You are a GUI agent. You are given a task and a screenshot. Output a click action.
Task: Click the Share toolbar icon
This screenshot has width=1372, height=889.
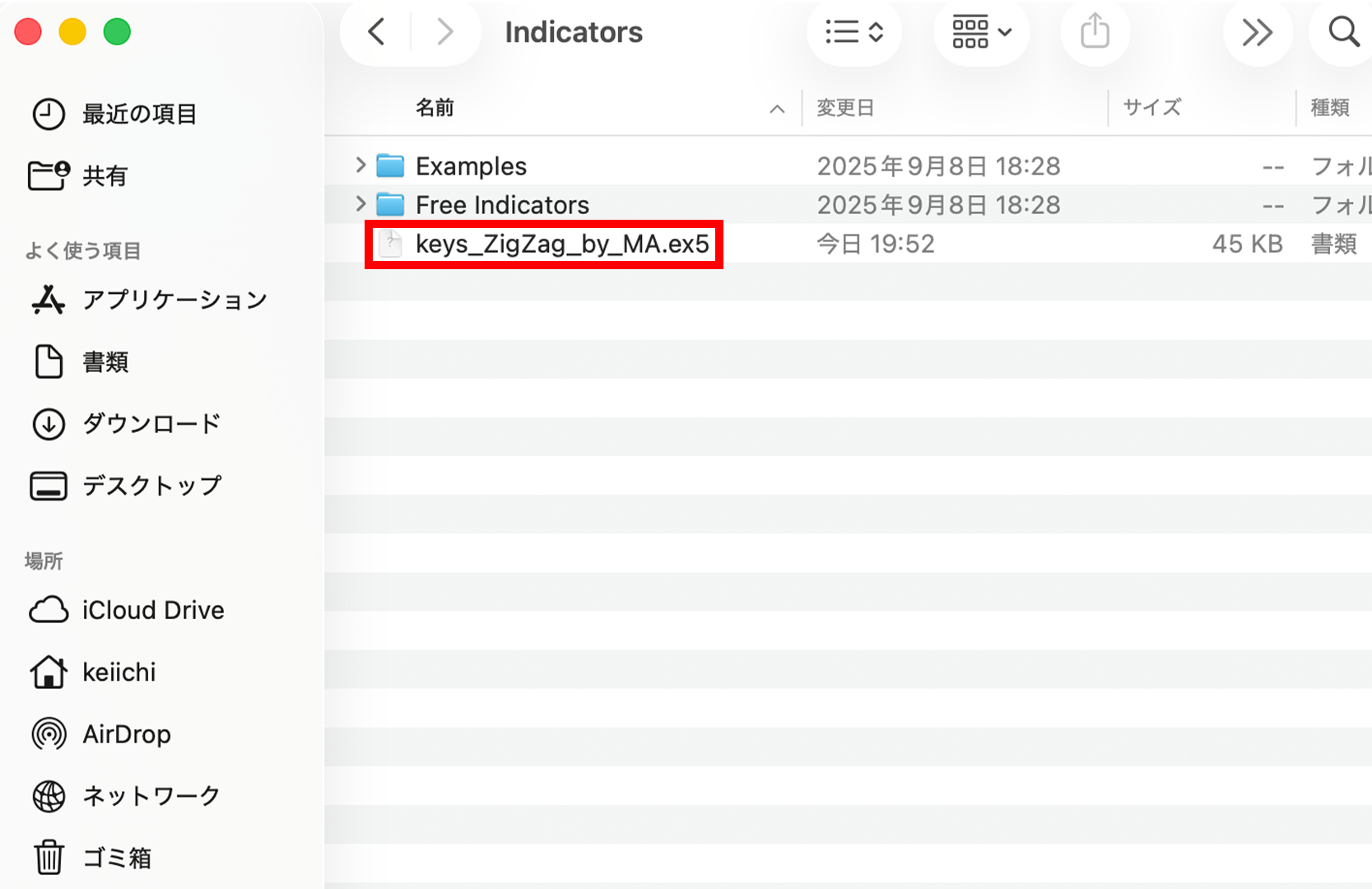click(x=1095, y=33)
